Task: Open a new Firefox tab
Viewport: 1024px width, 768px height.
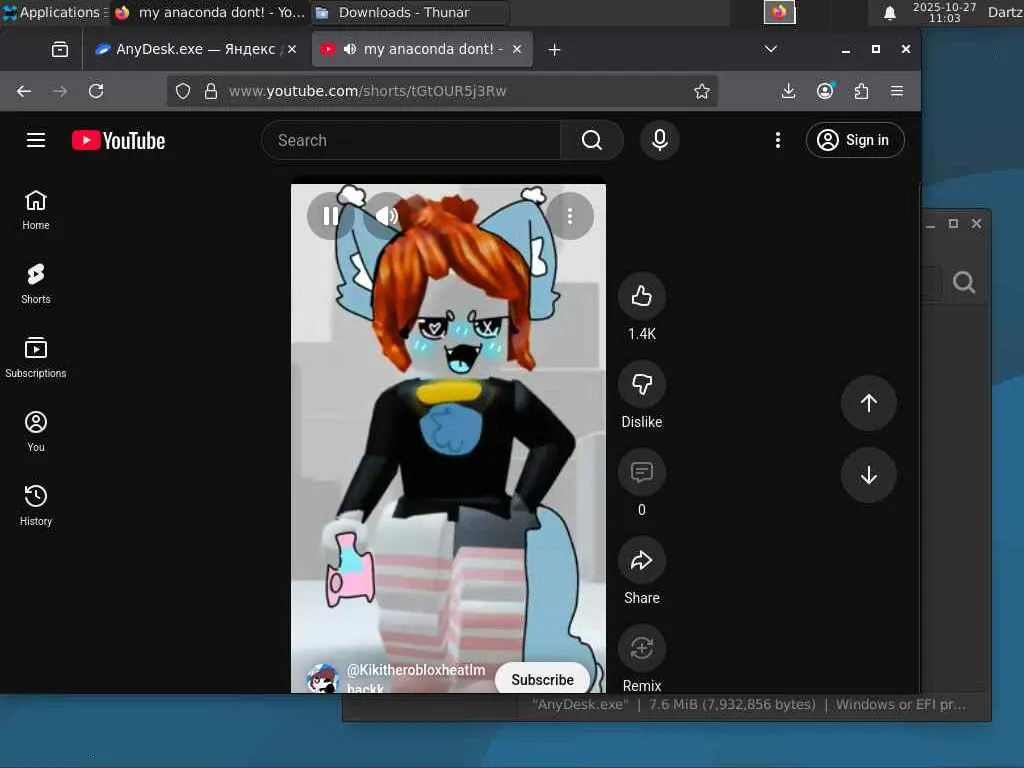Action: coord(554,50)
